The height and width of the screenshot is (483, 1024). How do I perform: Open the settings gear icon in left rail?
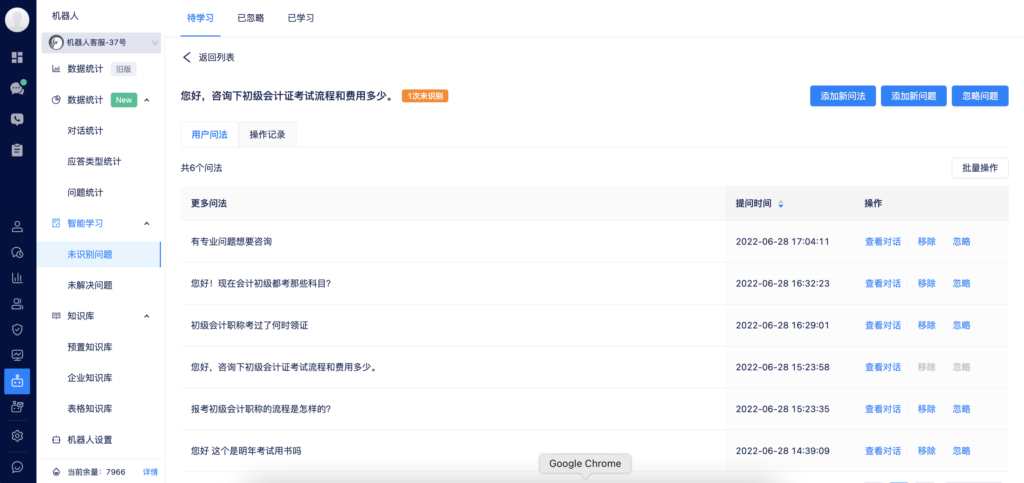pos(18,435)
